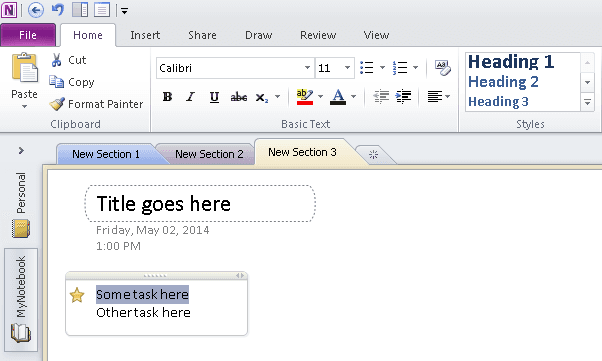Apply the Heading 2 style
602x361 pixels.
[x=503, y=82]
